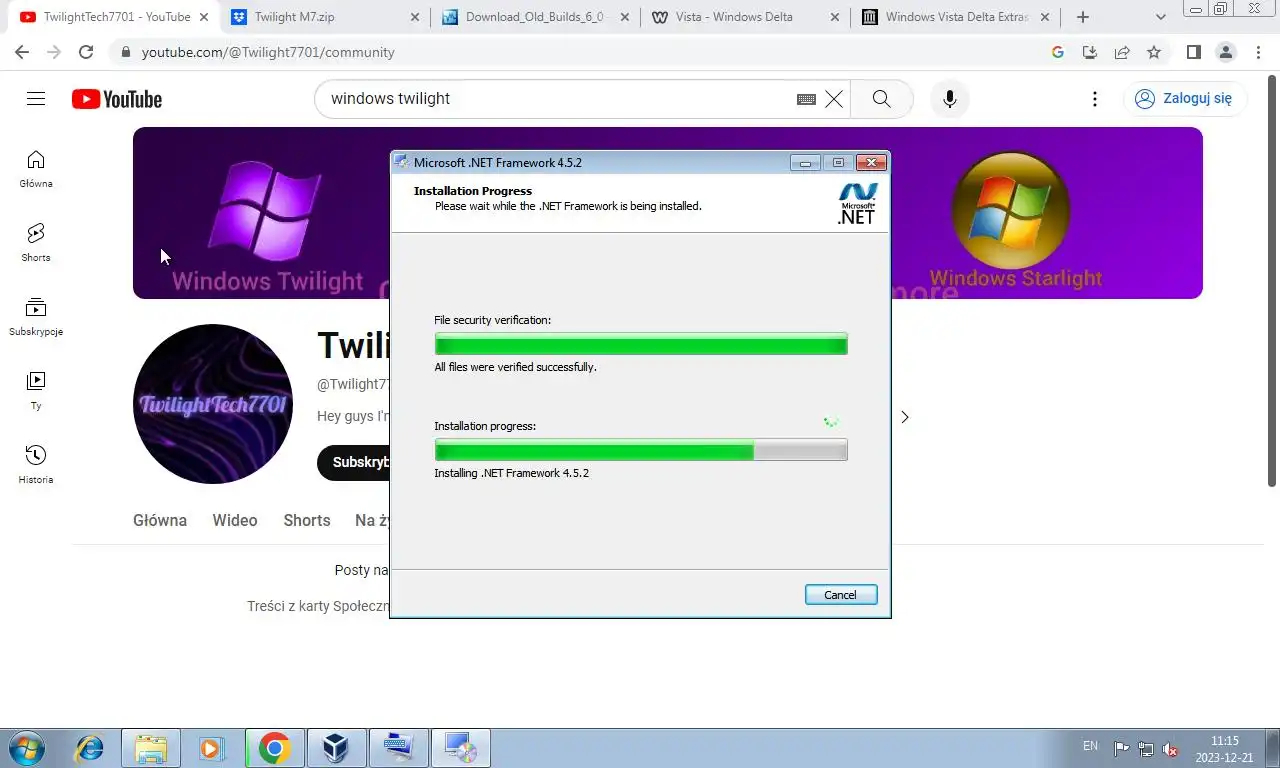Screen dimensions: 1280x768
Task: View site information lock icon
Action: [x=124, y=52]
